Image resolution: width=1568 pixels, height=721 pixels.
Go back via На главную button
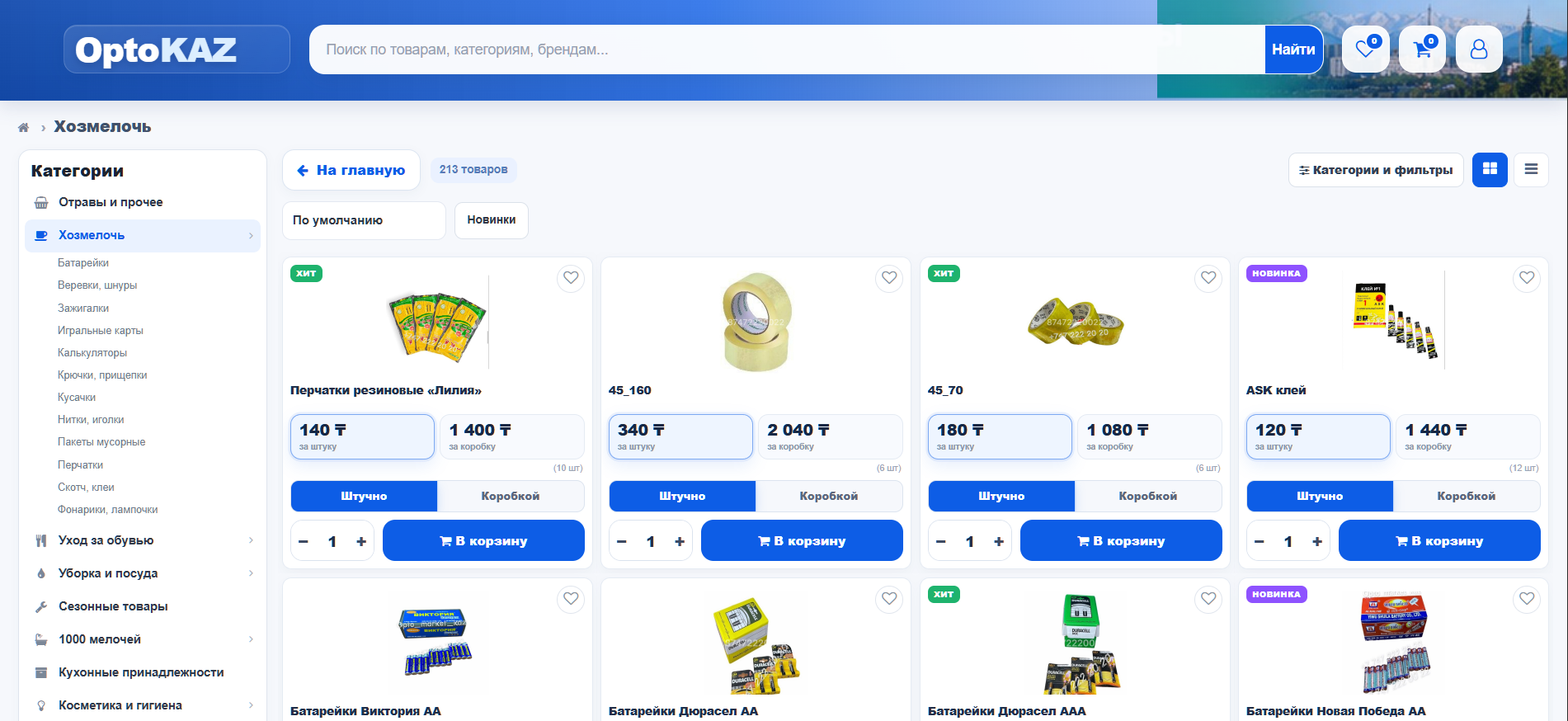click(x=351, y=170)
